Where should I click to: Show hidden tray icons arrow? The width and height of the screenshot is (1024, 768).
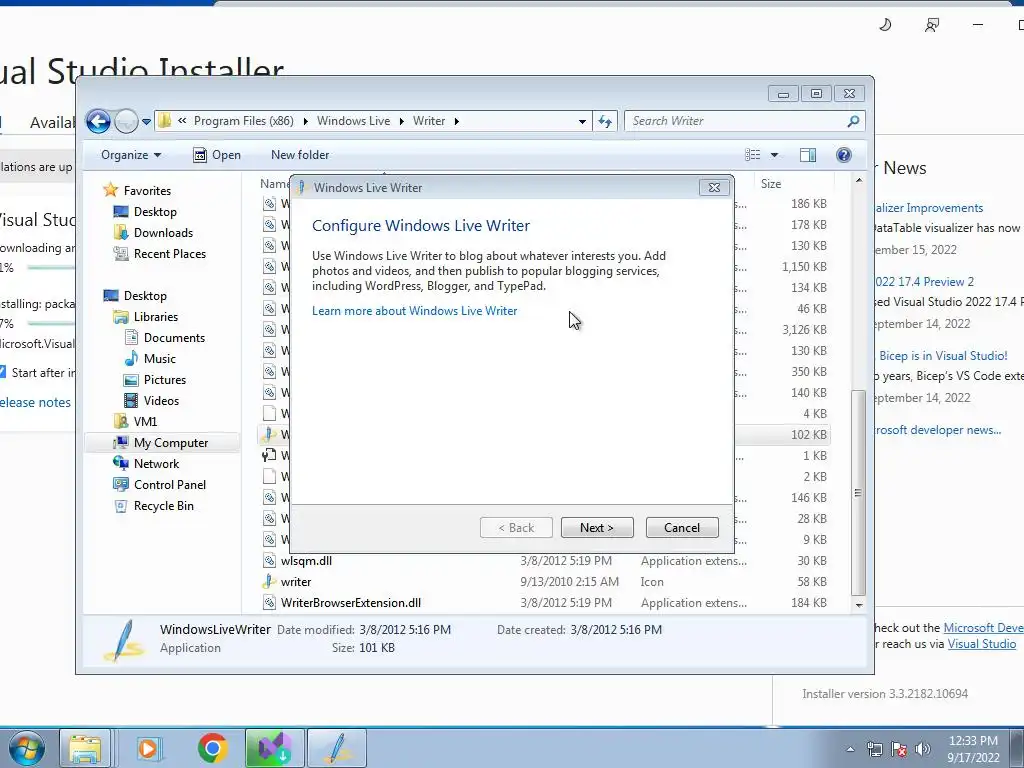click(850, 749)
